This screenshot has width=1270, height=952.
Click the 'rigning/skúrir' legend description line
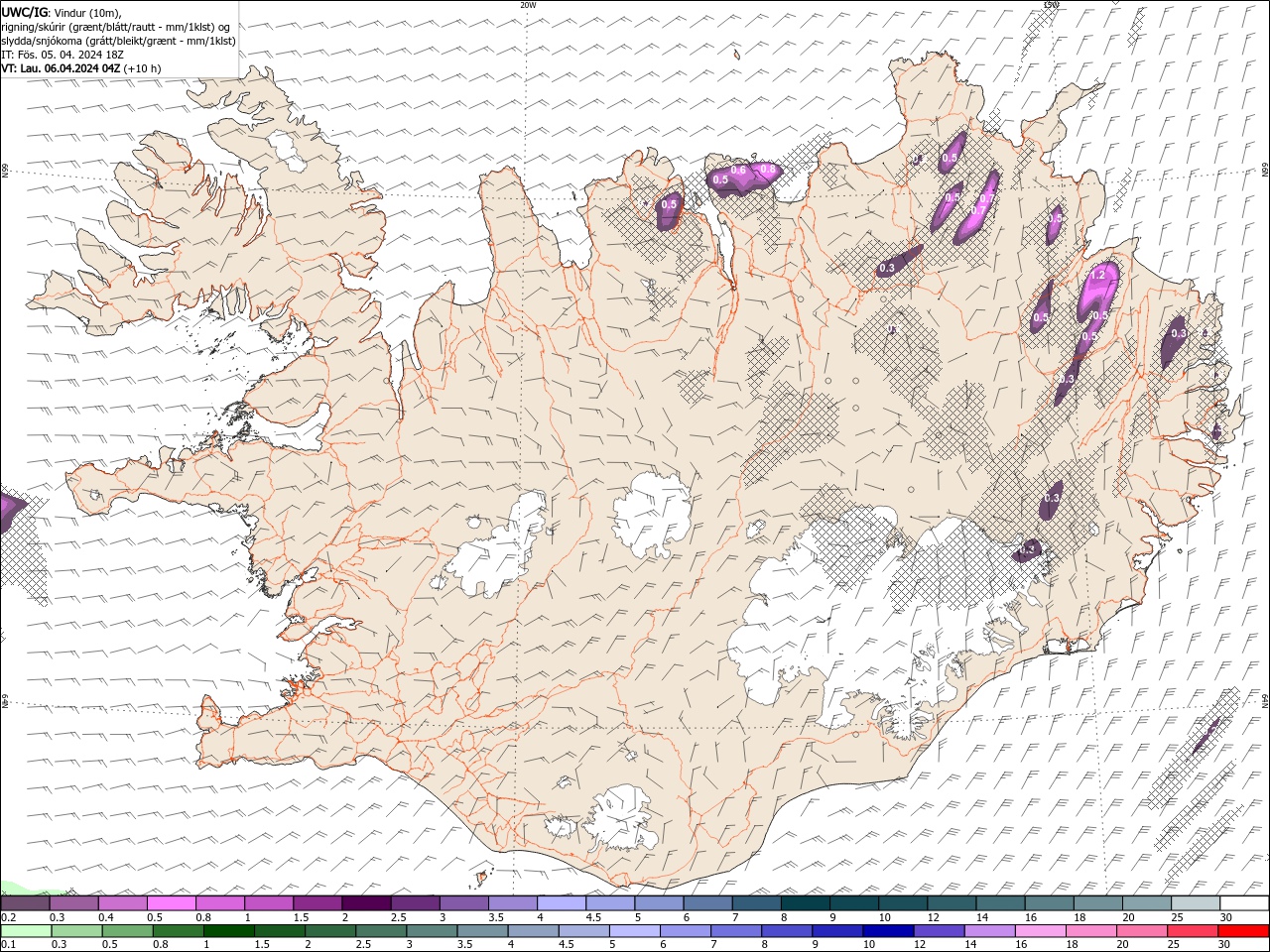coord(117,27)
